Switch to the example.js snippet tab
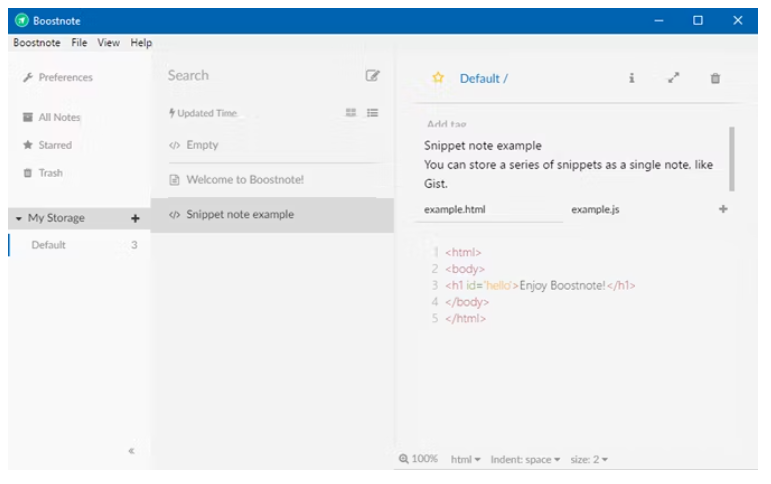This screenshot has width=771, height=484. tap(595, 210)
